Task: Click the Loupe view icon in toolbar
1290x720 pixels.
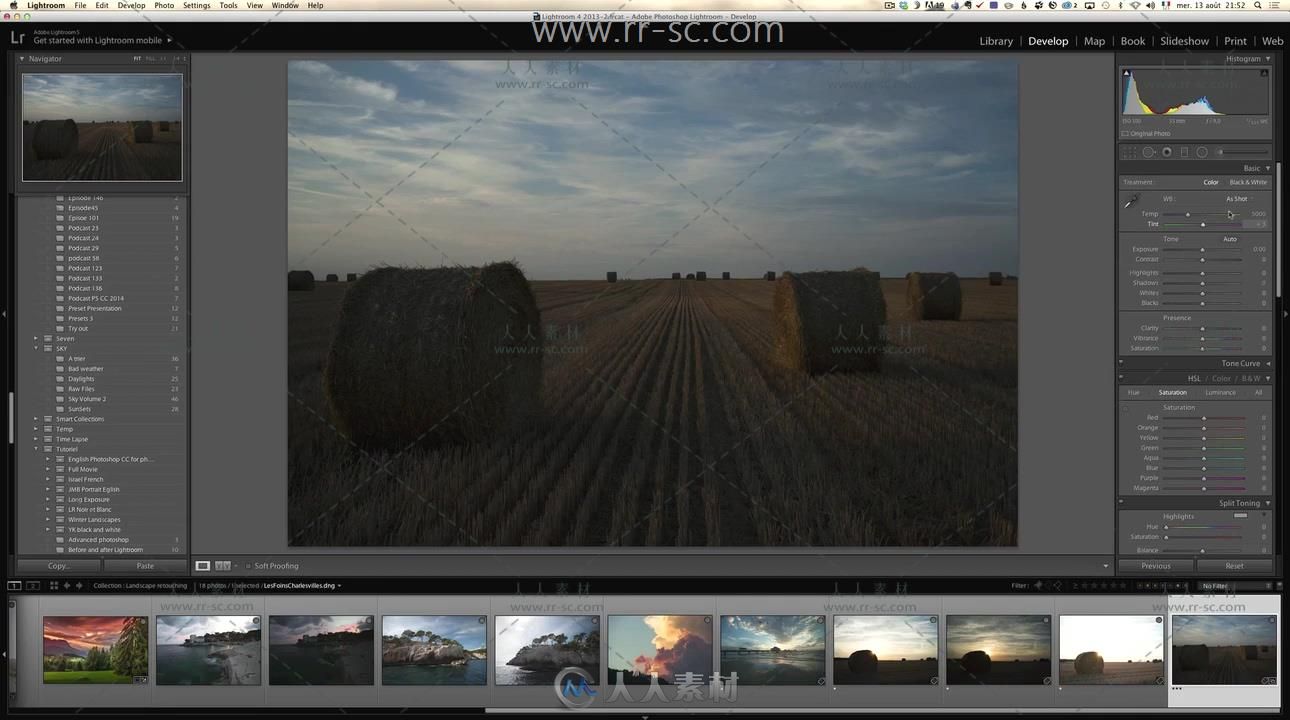Action: 203,566
